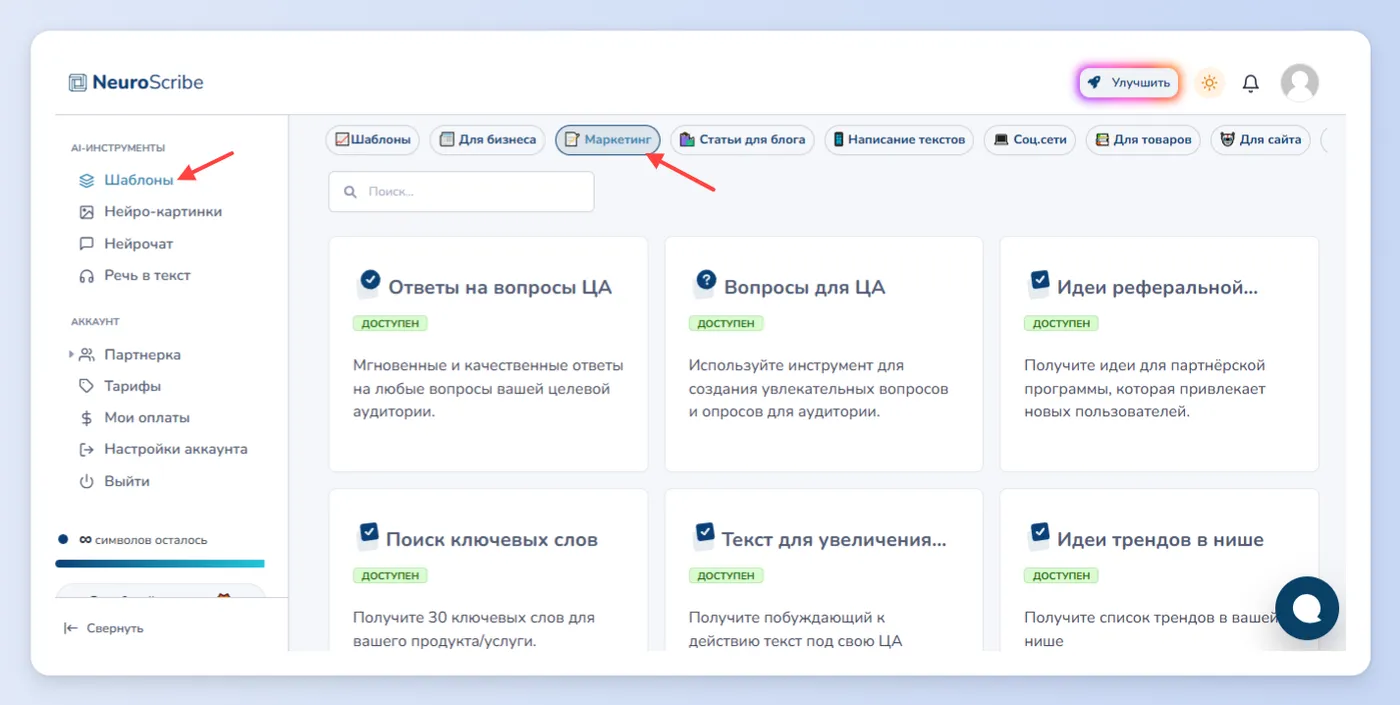Click the Улучшить upgrade button
This screenshot has height=705, width=1400.
[1129, 83]
